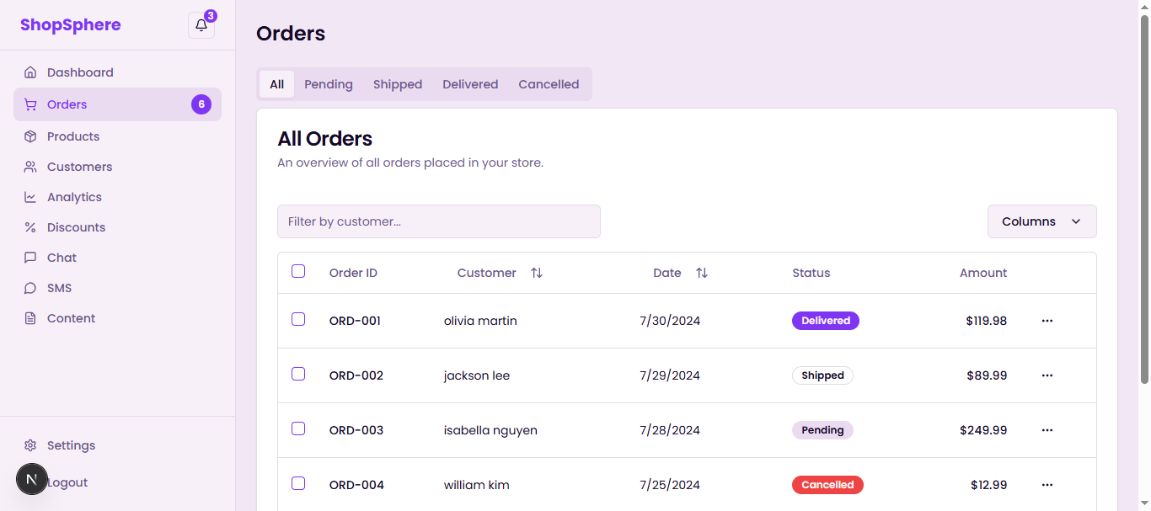
Task: Toggle the select-all orders checkbox
Action: (x=298, y=271)
